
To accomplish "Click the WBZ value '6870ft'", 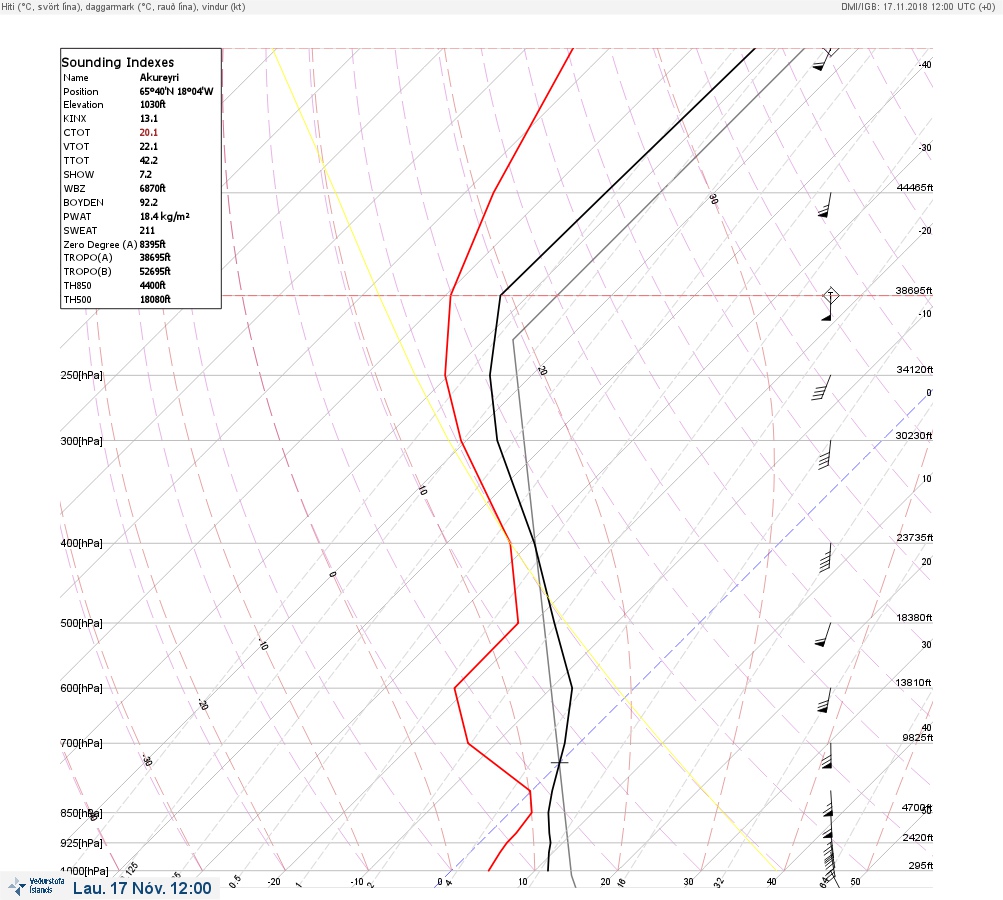I will (153, 189).
